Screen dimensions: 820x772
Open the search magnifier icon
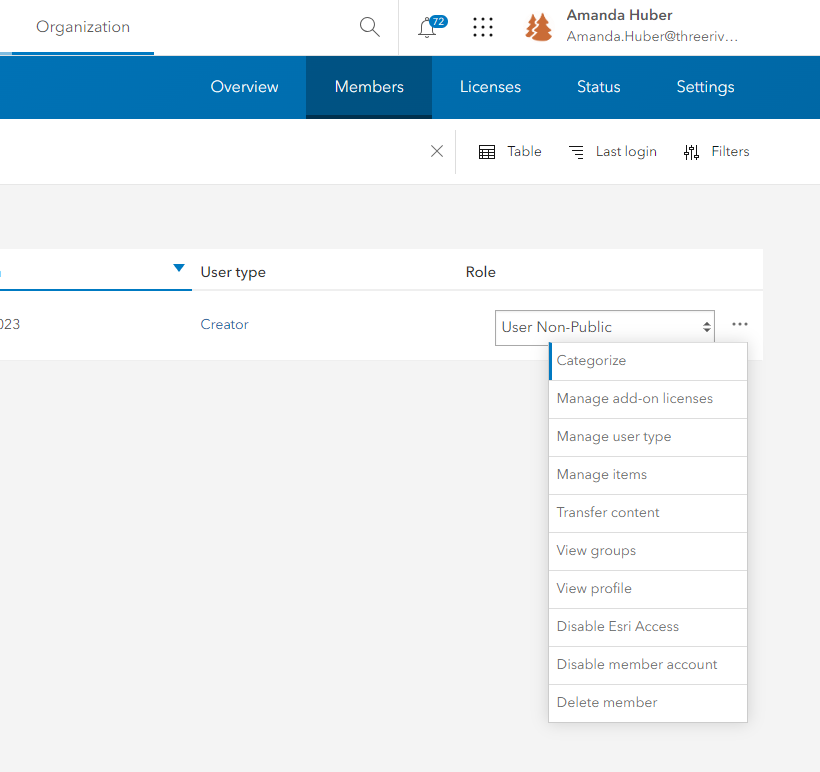click(369, 27)
